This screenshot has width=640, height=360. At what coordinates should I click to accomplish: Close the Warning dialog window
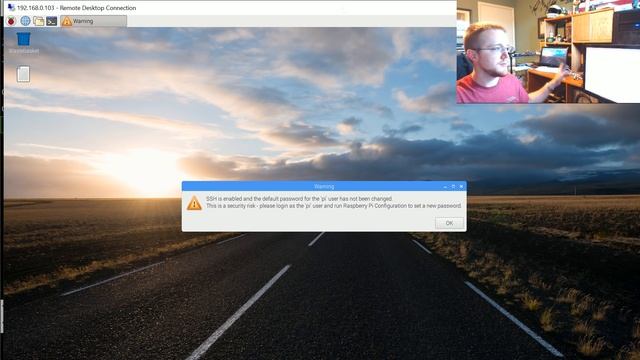[x=461, y=187]
